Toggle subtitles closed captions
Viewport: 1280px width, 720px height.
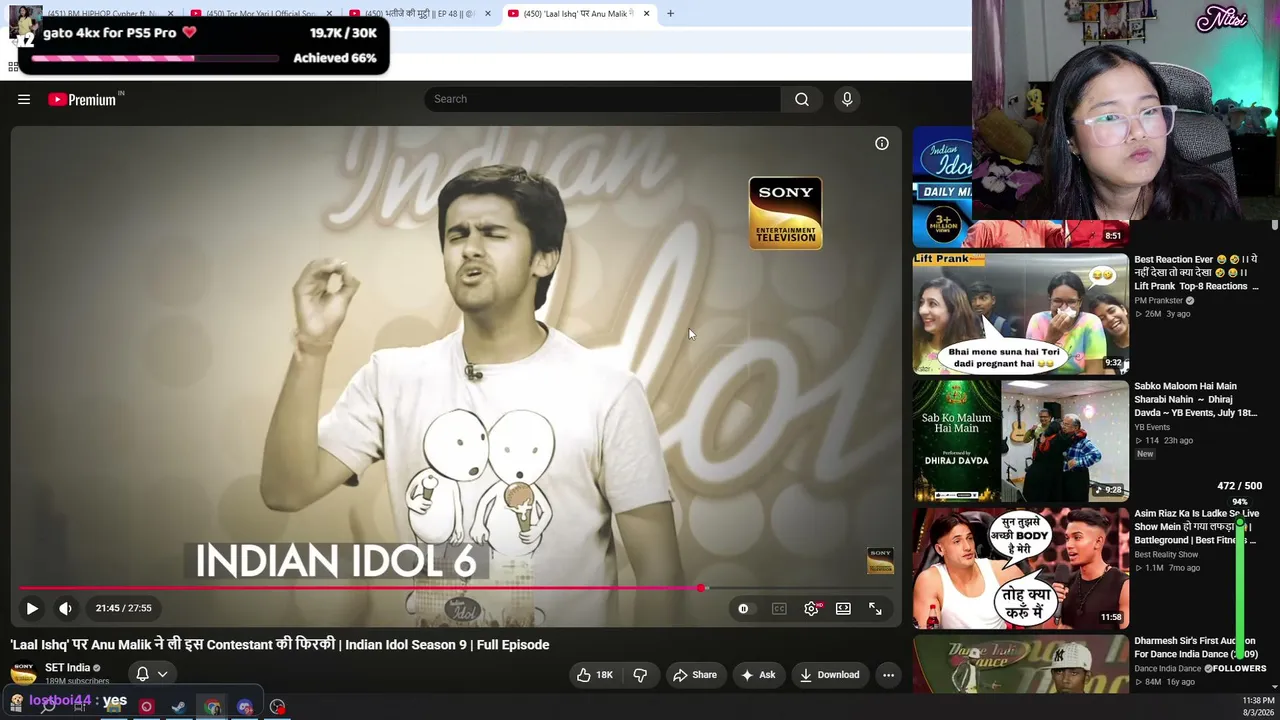click(779, 608)
